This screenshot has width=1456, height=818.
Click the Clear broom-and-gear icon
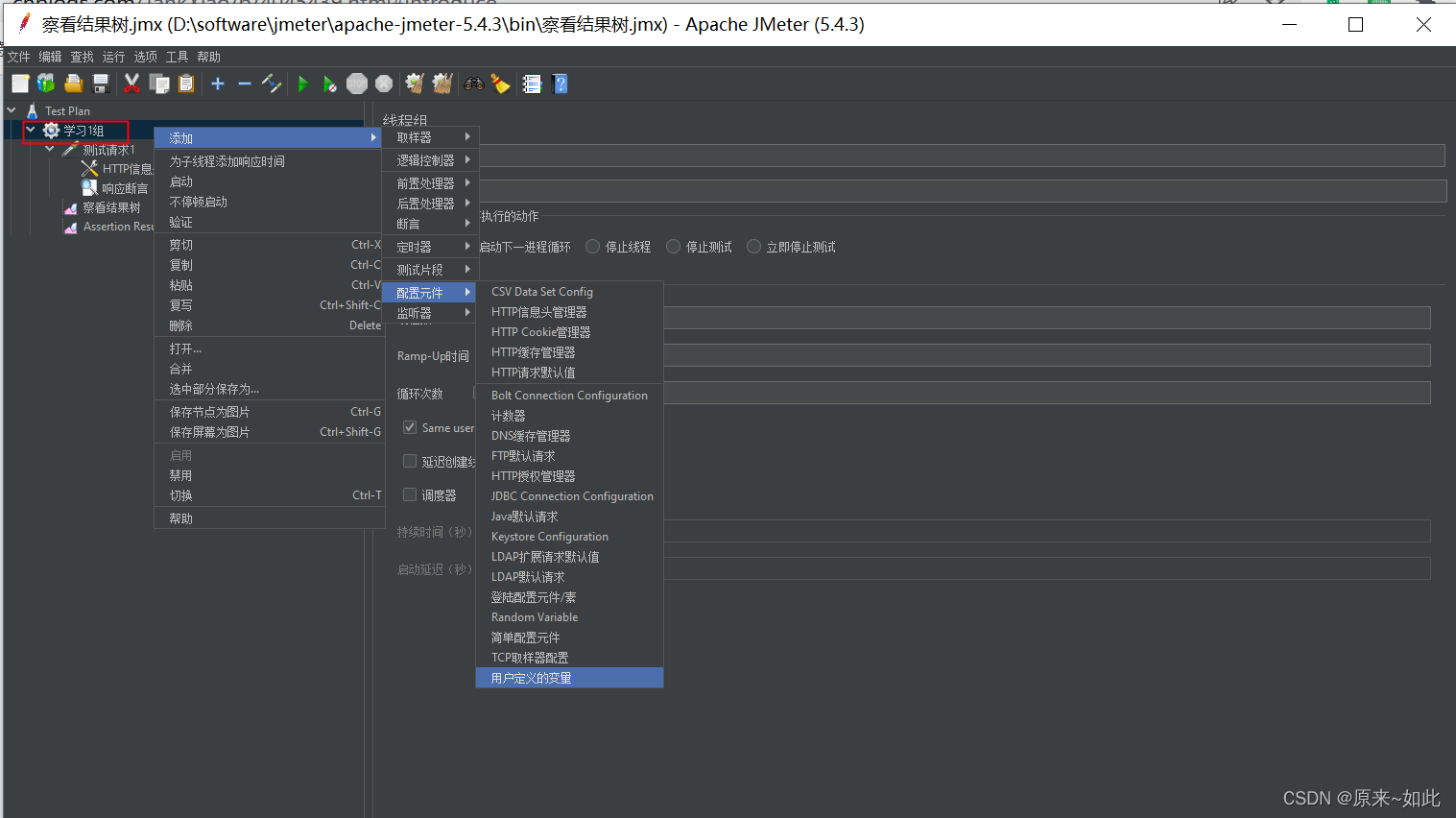pyautogui.click(x=415, y=84)
